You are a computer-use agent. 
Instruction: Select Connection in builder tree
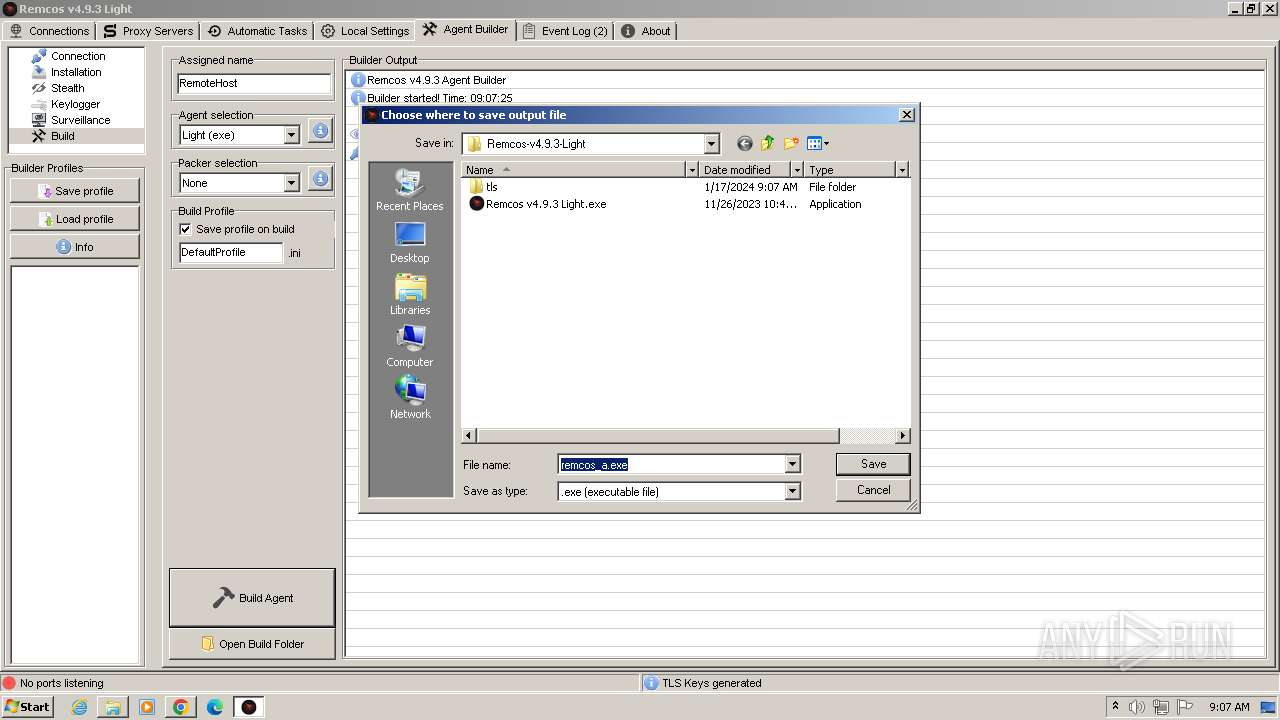[x=78, y=56]
